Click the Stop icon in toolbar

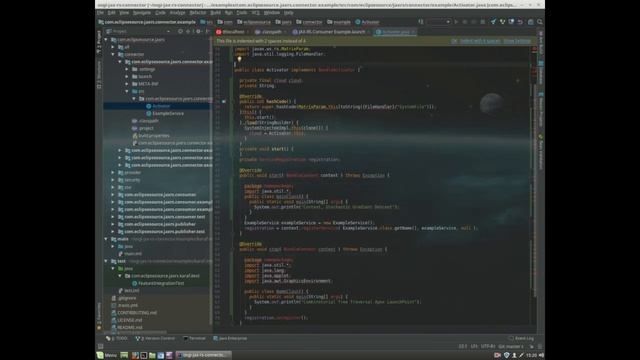click(483, 22)
